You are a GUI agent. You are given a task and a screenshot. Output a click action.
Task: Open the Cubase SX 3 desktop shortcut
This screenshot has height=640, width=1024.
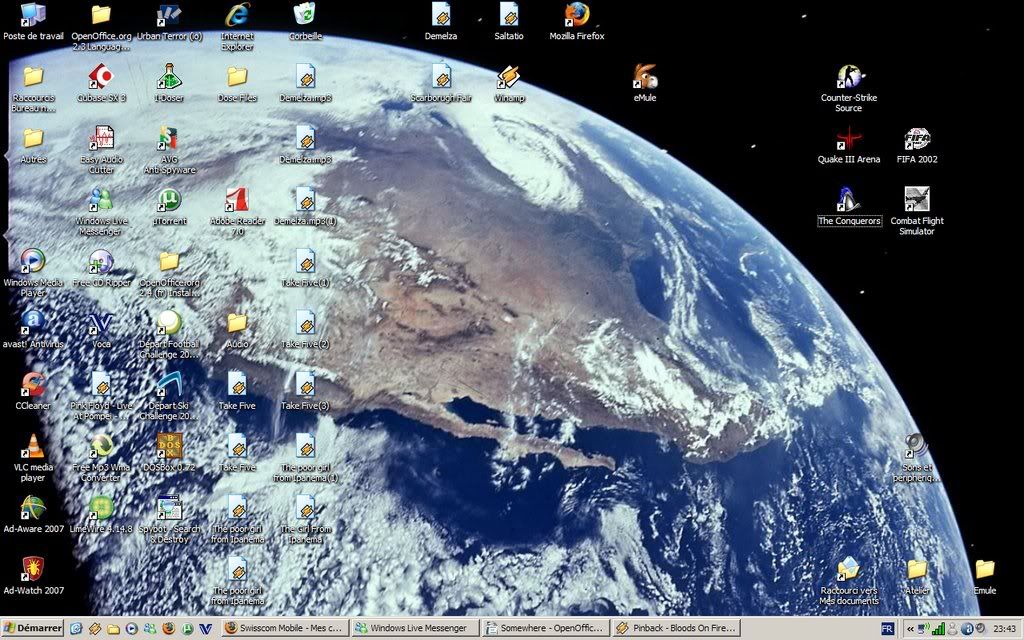[101, 78]
